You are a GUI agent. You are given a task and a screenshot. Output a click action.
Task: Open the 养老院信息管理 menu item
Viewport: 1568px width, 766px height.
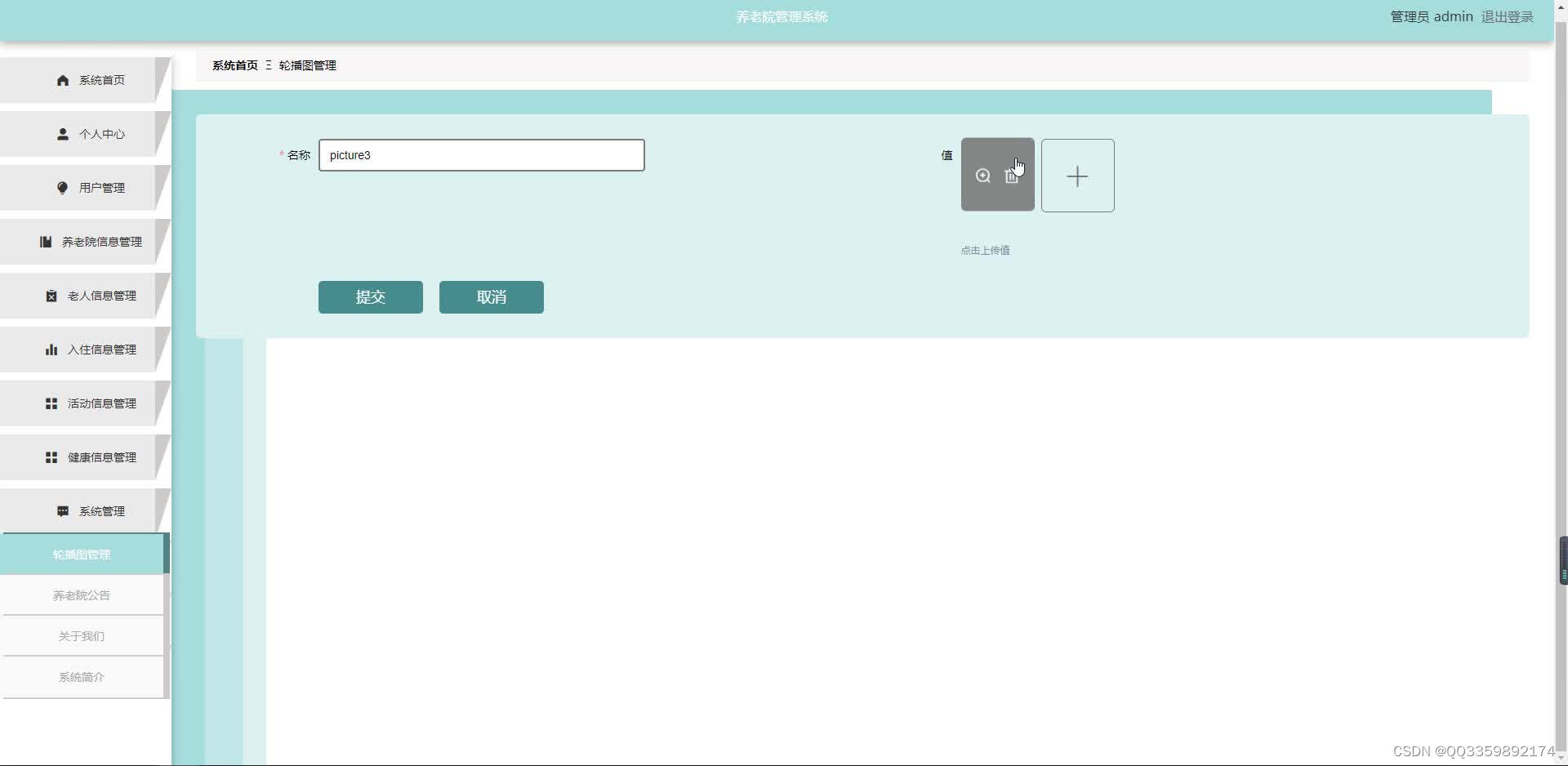[x=85, y=242]
